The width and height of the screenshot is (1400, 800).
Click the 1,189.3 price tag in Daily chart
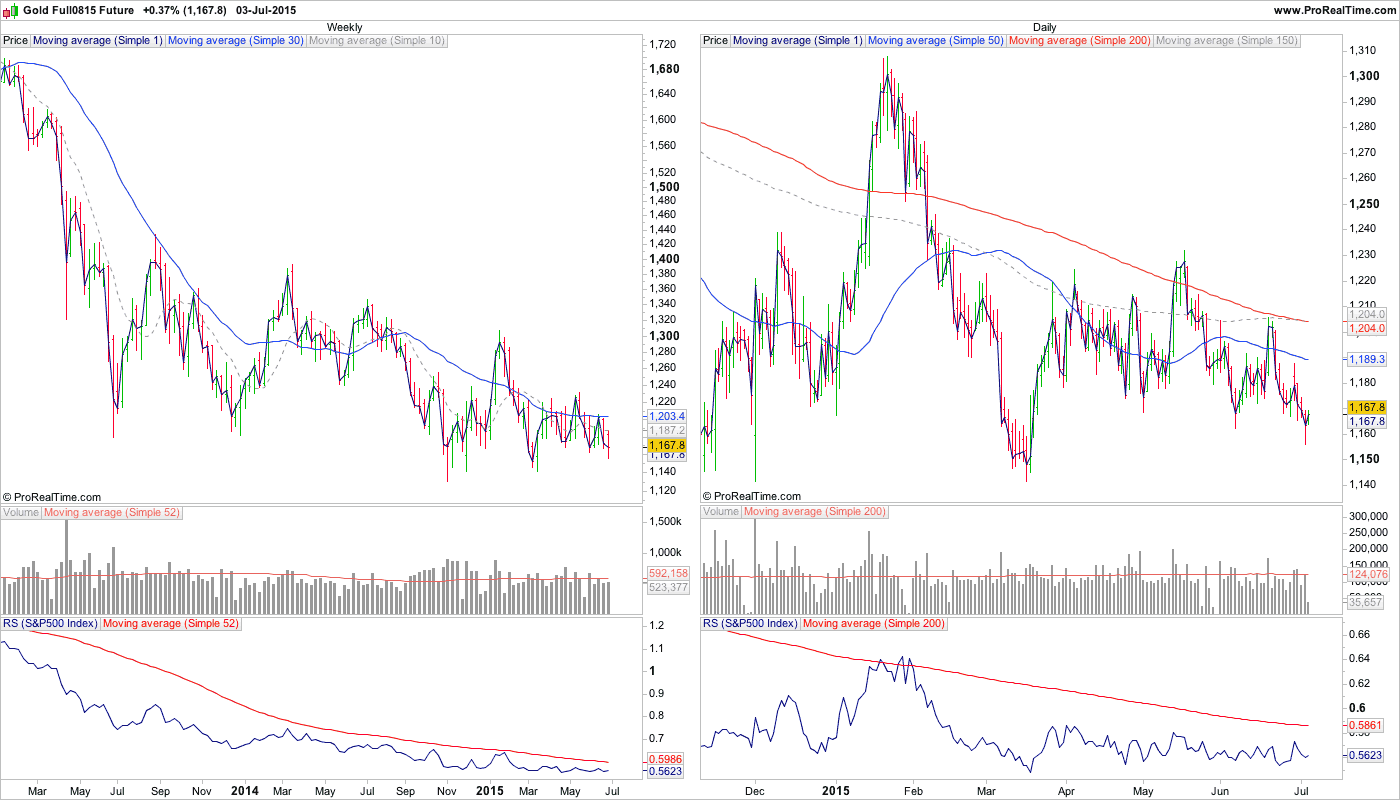coord(1366,358)
